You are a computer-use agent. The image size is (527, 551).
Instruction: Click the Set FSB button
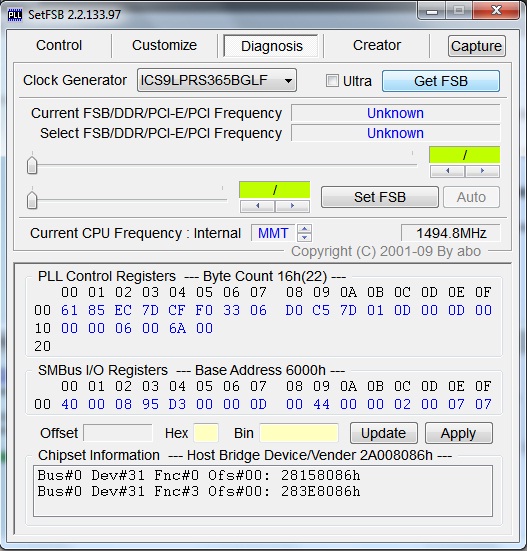click(x=380, y=197)
